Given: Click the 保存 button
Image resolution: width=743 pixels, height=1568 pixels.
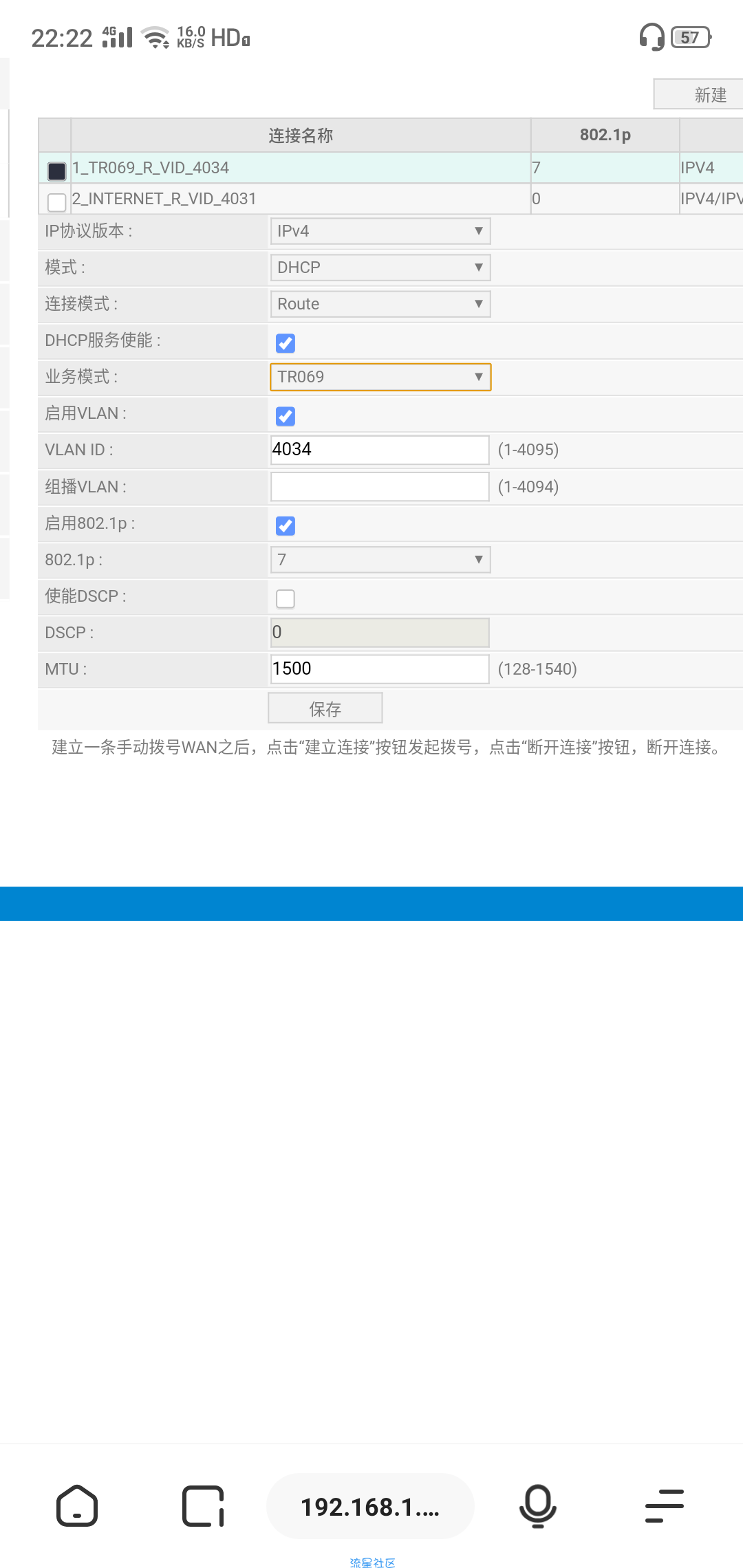Looking at the screenshot, I should tap(325, 708).
